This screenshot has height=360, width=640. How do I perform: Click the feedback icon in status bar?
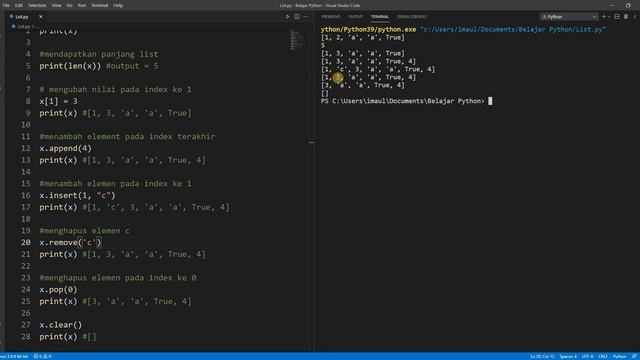click(634, 356)
